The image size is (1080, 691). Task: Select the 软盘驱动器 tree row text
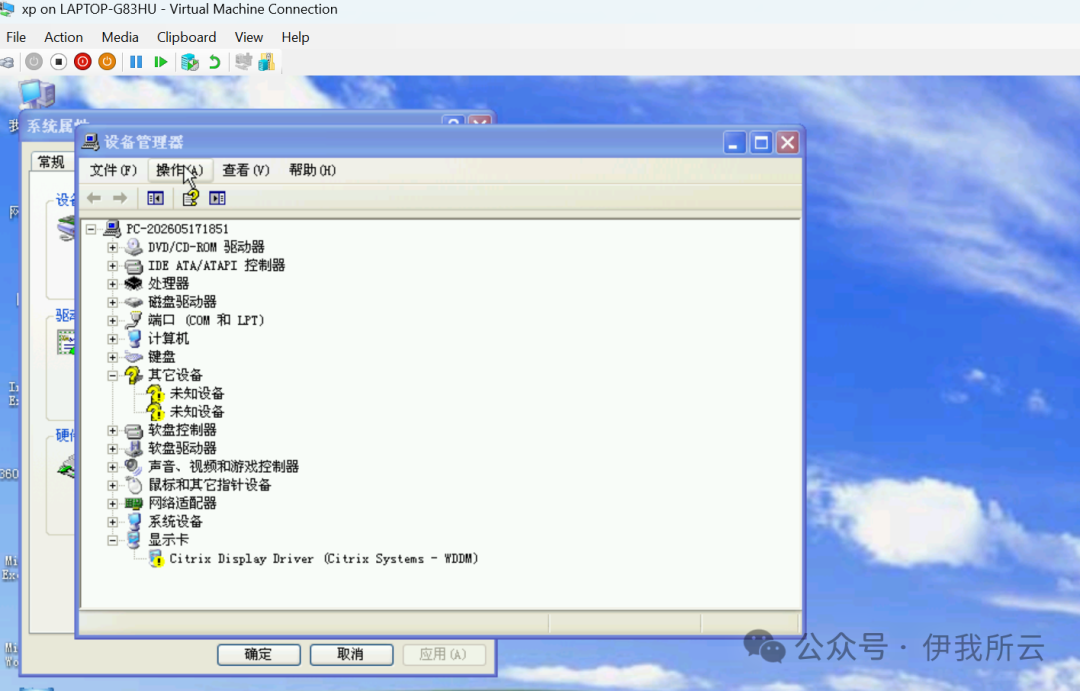pos(183,448)
